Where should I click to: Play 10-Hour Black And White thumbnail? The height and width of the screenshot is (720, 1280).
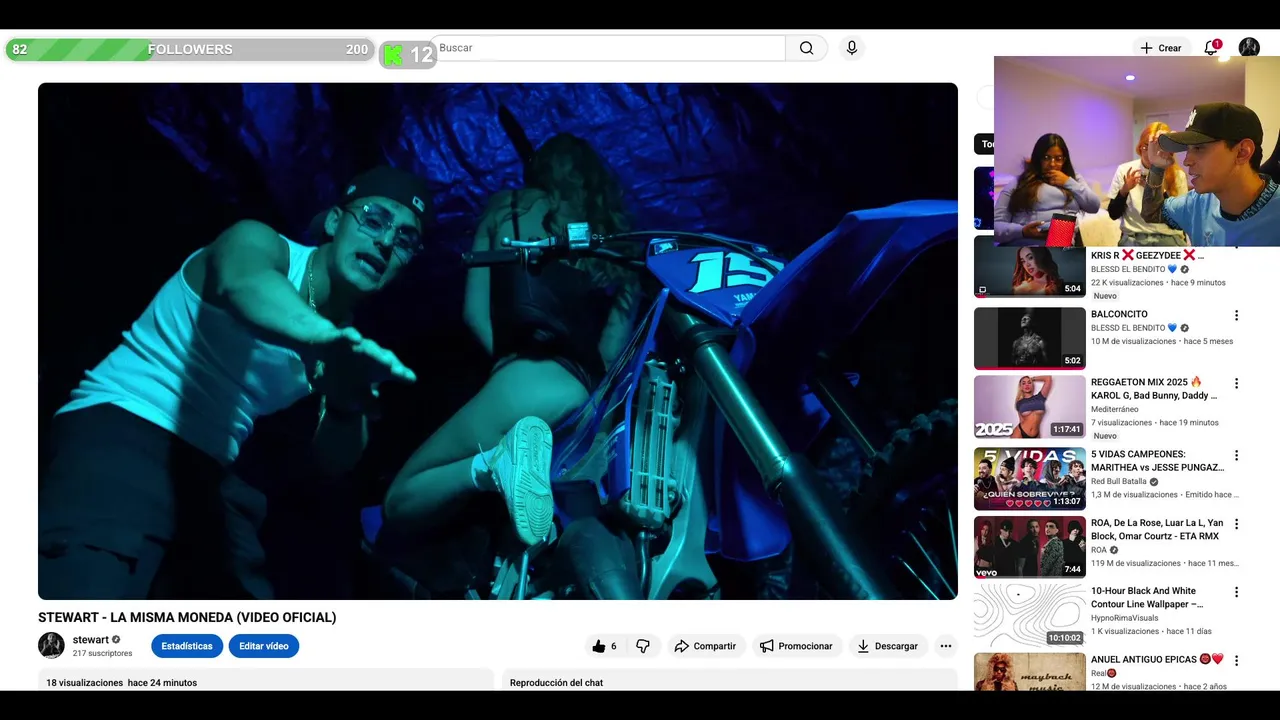[x=1030, y=615]
